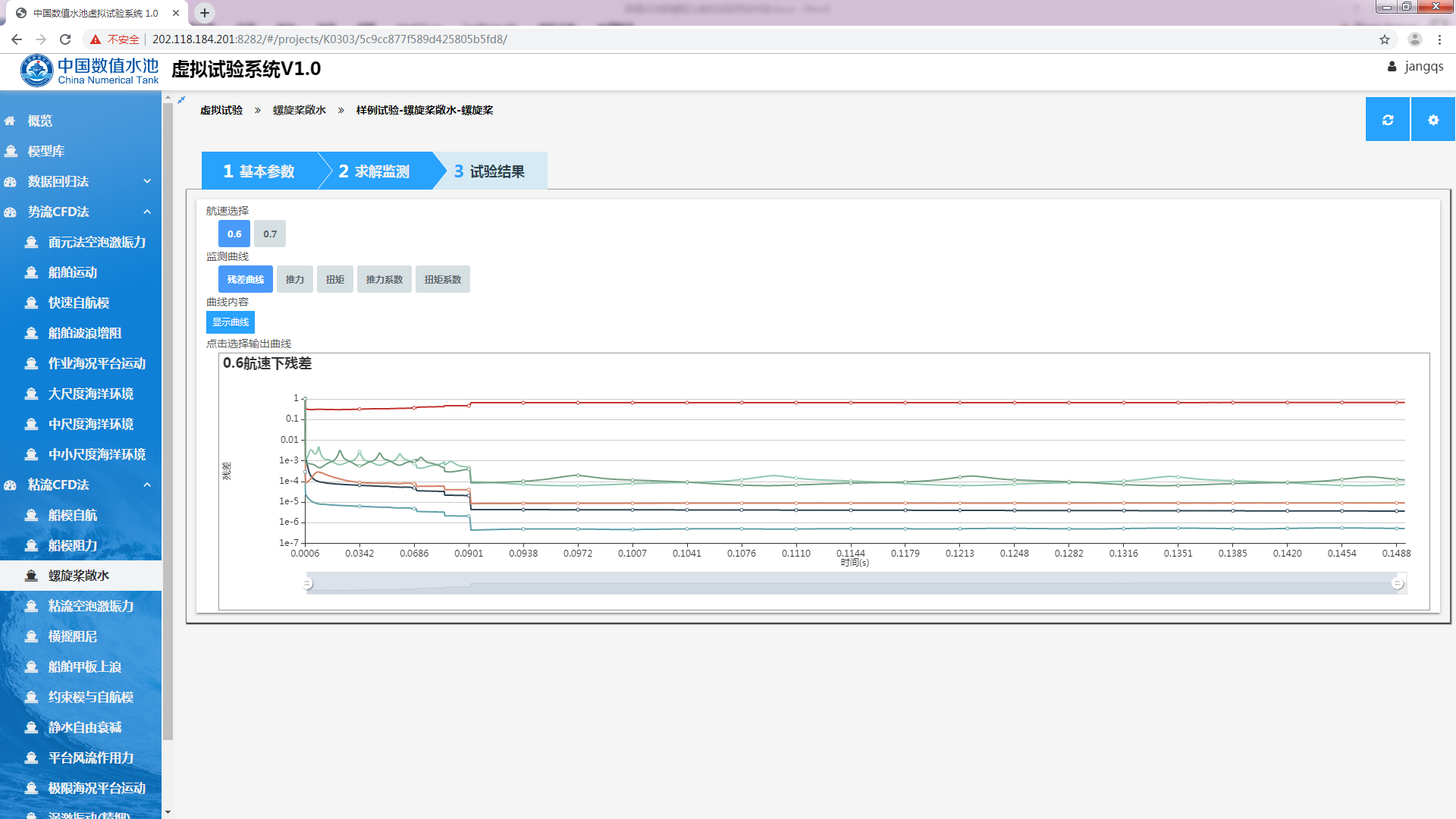Reload the page with browser refresh icon
Image resolution: width=1456 pixels, height=819 pixels.
[65, 39]
